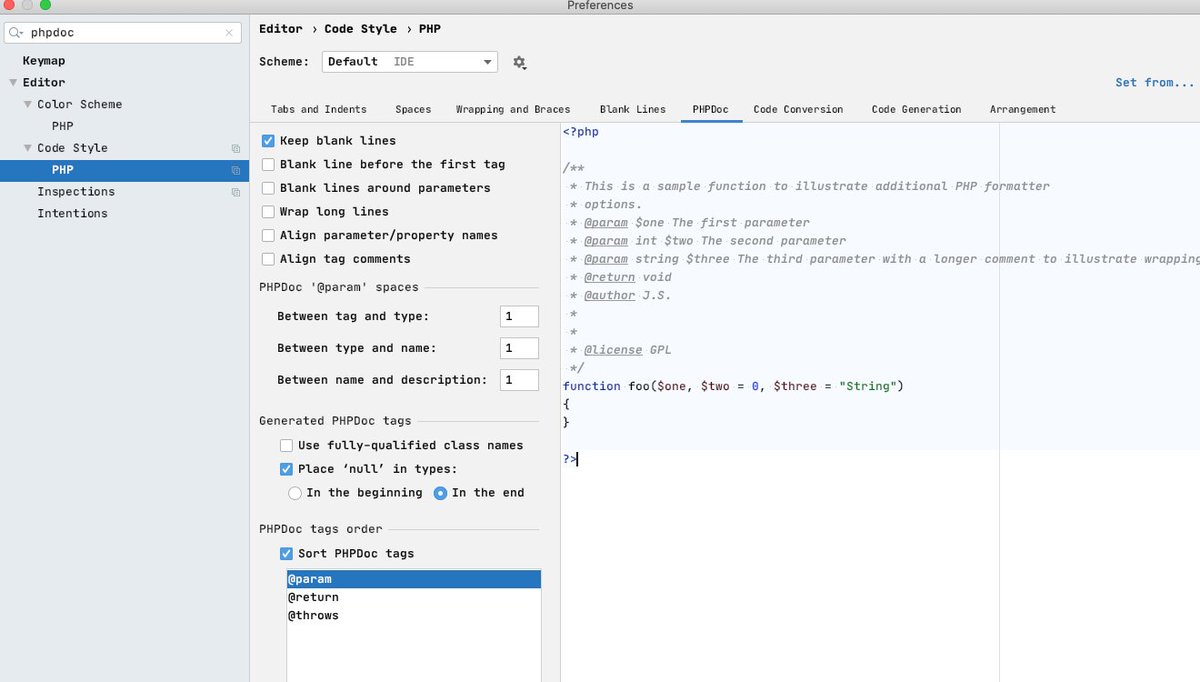Open scheme actions gear menu
Viewport: 1200px width, 682px height.
(x=519, y=62)
